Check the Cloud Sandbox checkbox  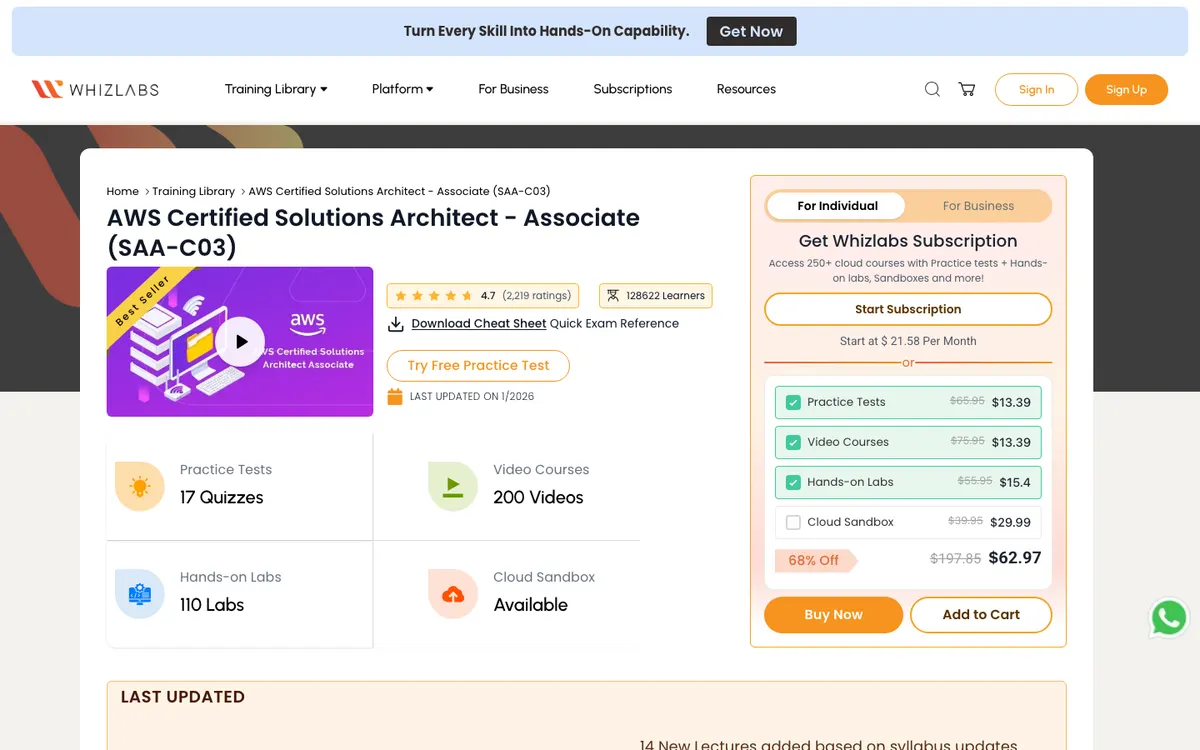(x=793, y=522)
